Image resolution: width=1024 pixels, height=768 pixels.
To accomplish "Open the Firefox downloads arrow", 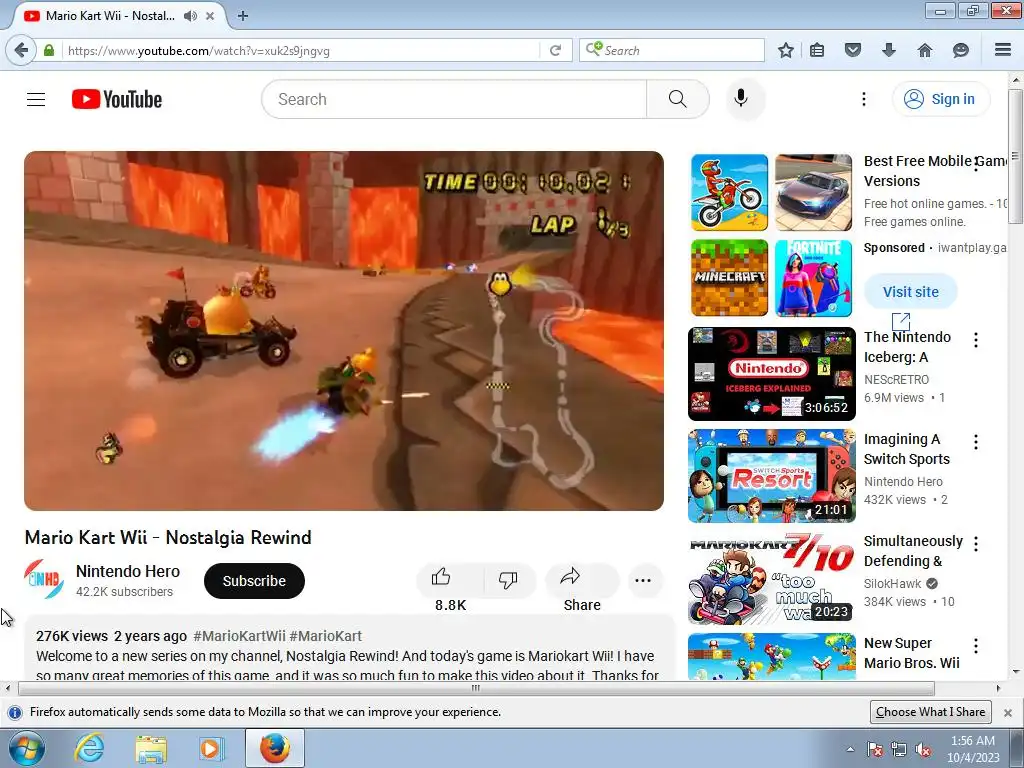I will click(x=888, y=50).
